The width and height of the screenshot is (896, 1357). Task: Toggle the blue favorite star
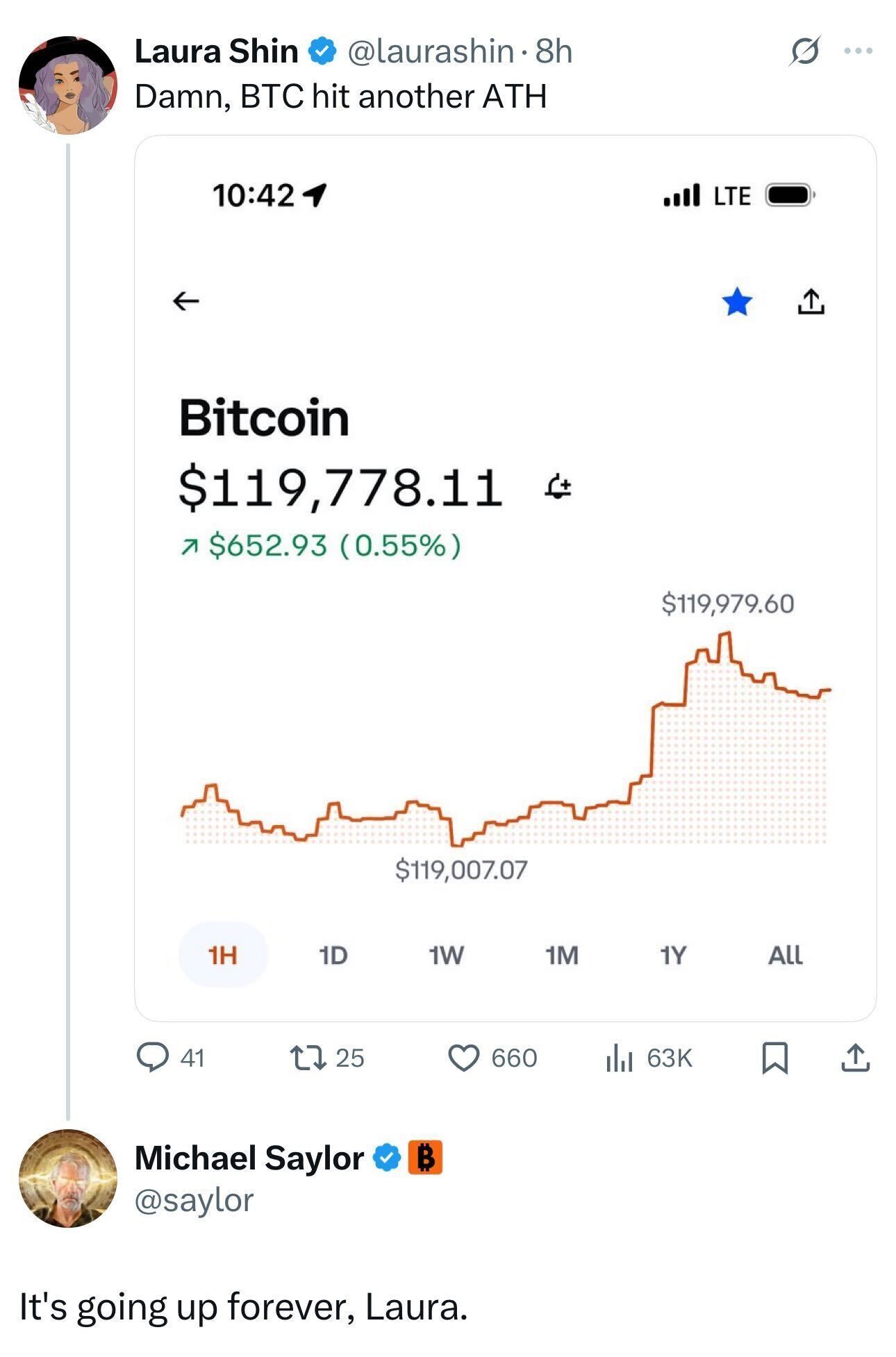pos(737,302)
